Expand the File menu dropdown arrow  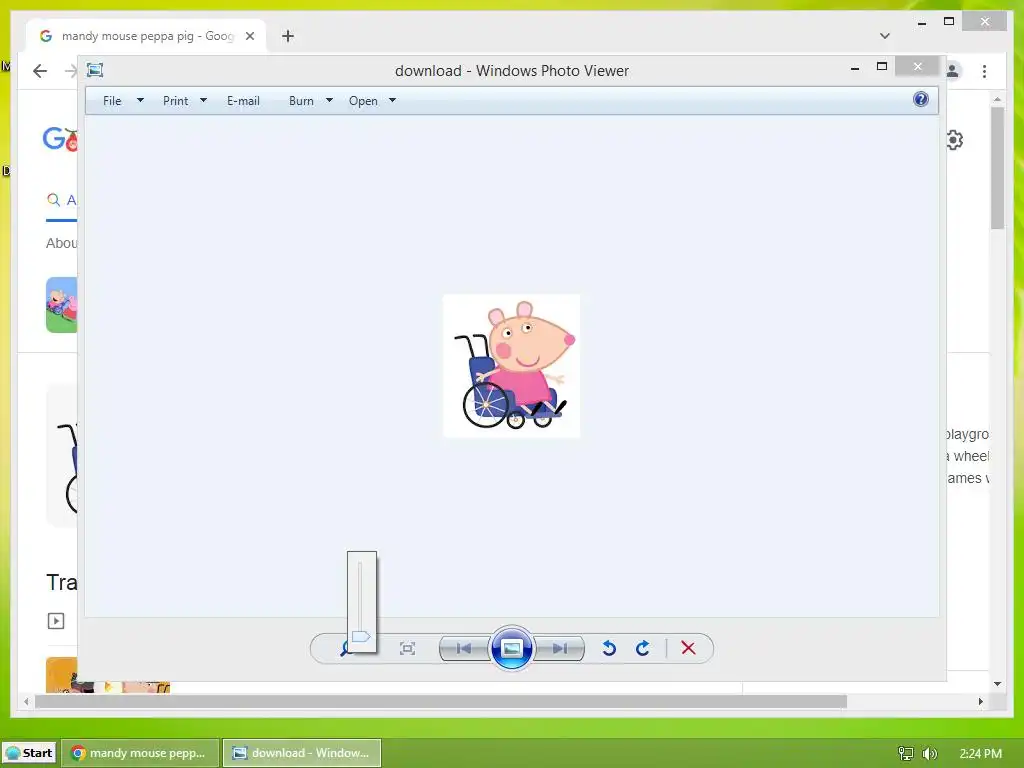(140, 101)
